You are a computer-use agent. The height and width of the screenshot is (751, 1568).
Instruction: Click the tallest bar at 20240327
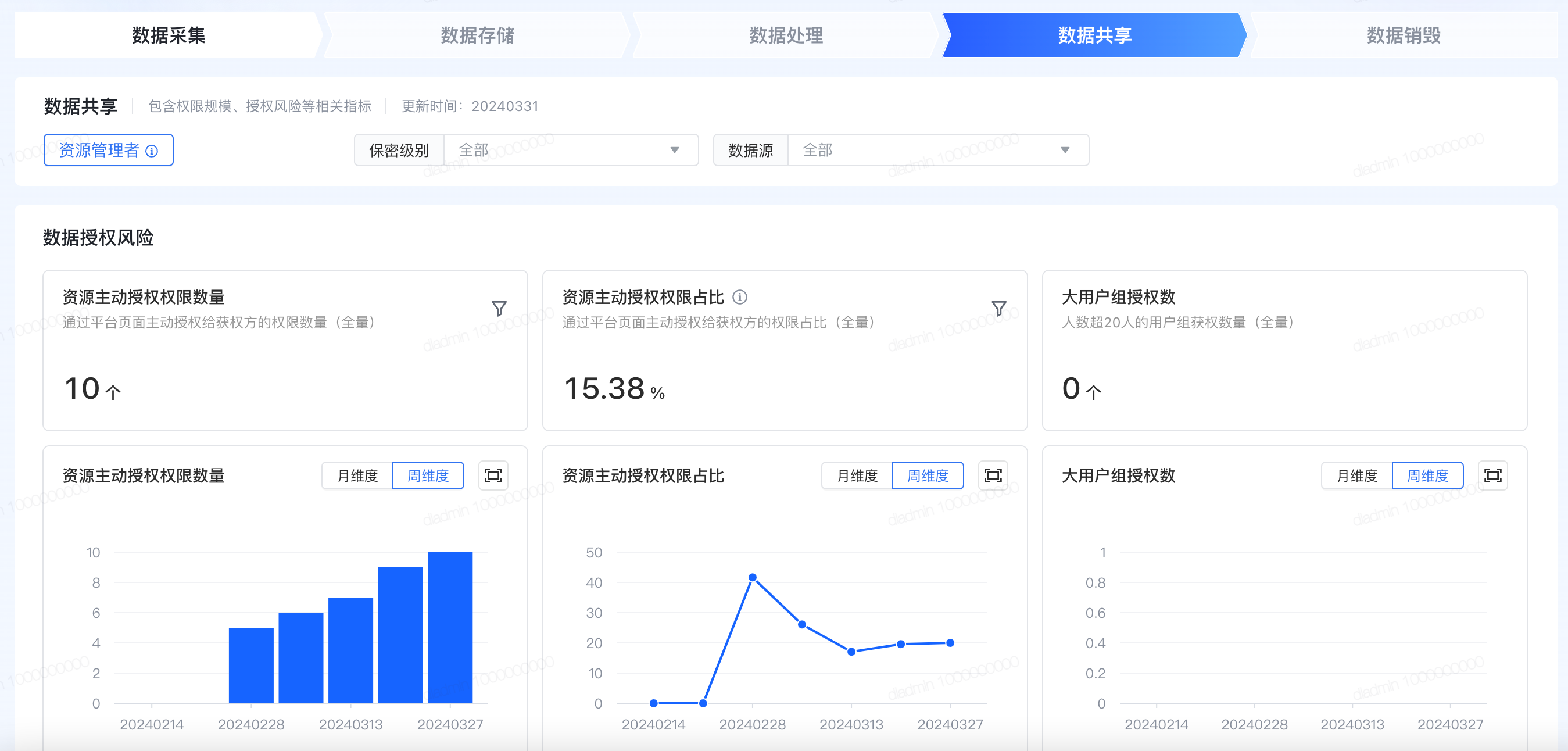pyautogui.click(x=450, y=627)
